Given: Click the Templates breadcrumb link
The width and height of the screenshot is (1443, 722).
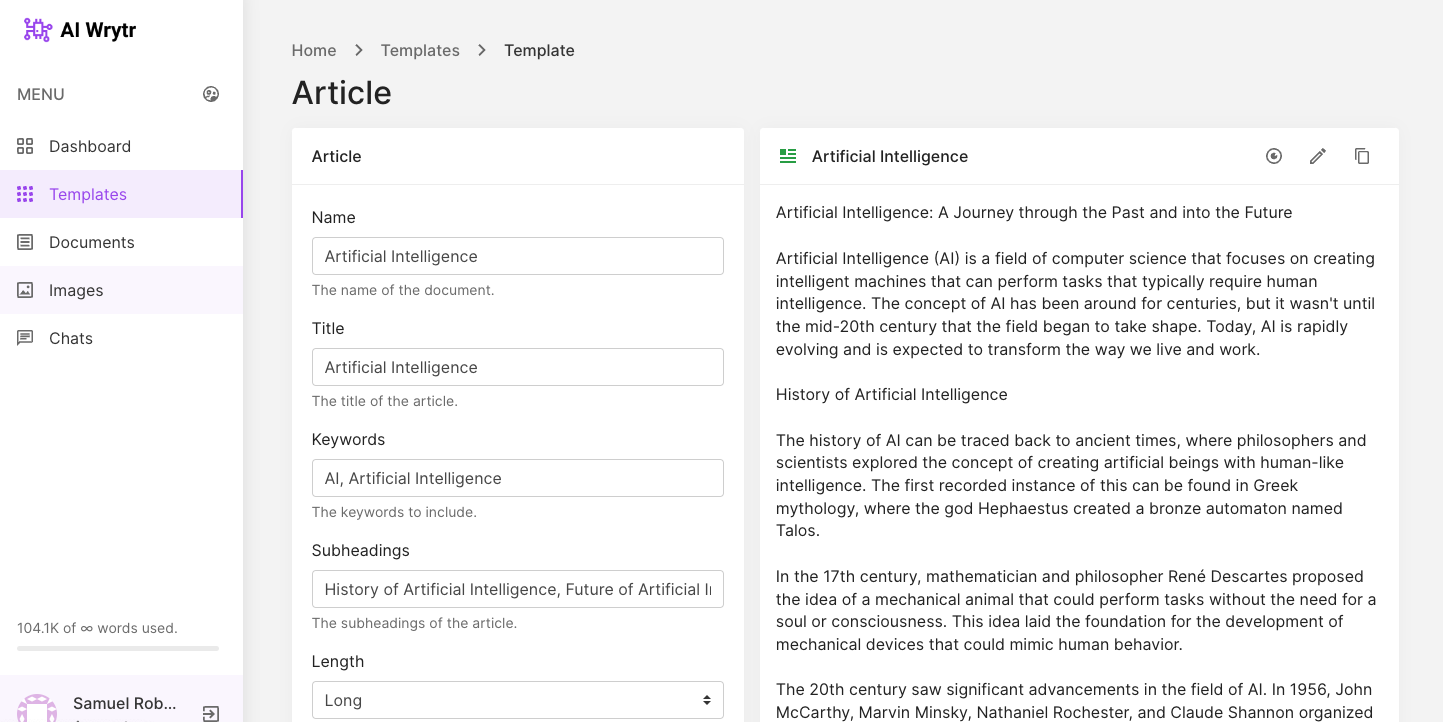Looking at the screenshot, I should click(x=420, y=50).
